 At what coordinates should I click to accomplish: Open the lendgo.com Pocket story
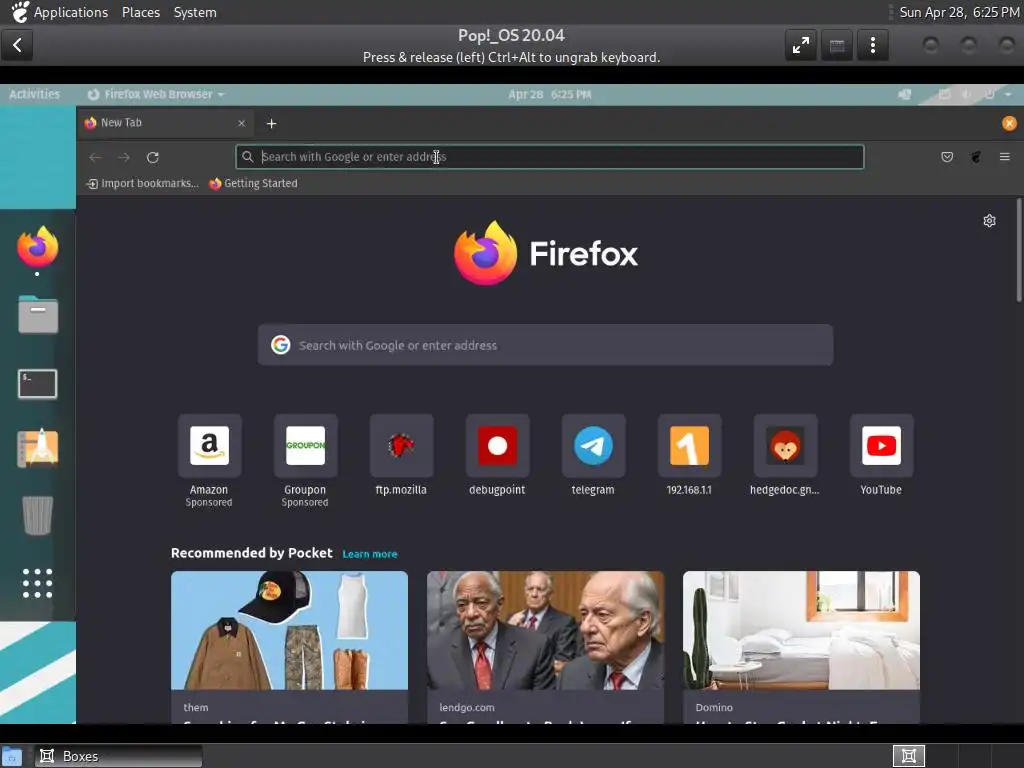[545, 647]
